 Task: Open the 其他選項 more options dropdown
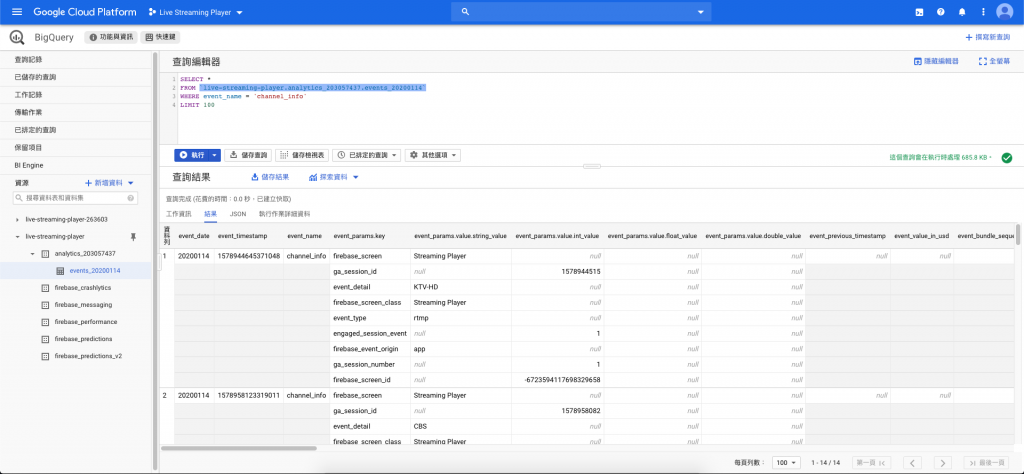click(x=433, y=155)
